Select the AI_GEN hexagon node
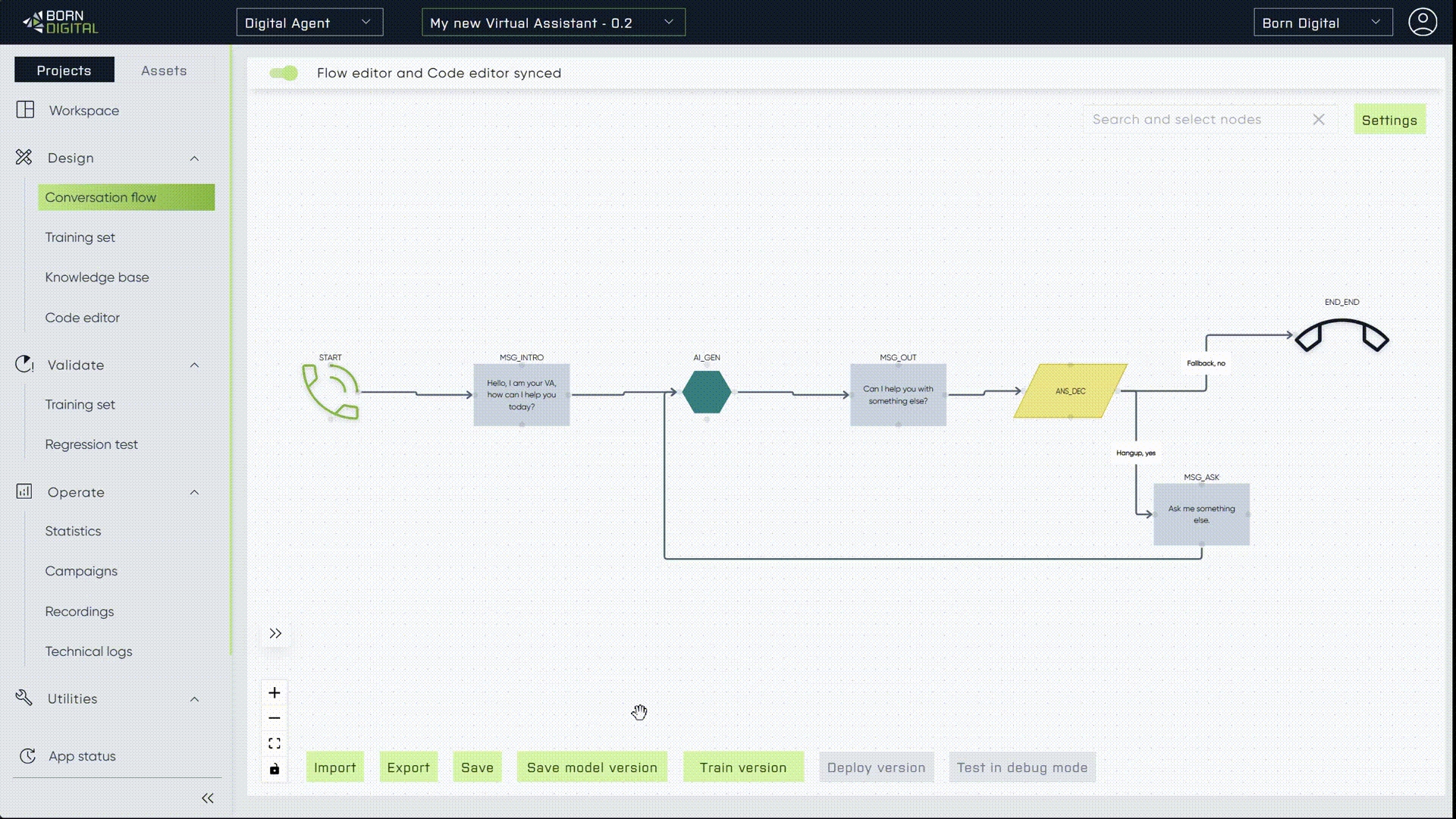Image resolution: width=1456 pixels, height=819 pixels. [706, 392]
